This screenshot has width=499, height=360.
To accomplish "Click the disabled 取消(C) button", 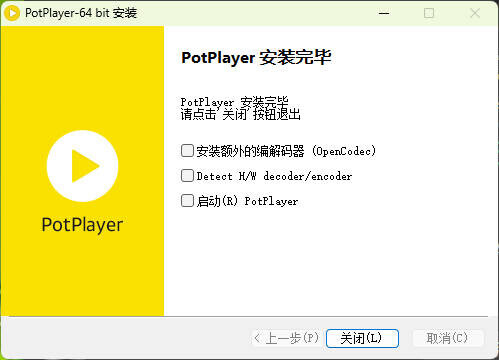I will 448,338.
